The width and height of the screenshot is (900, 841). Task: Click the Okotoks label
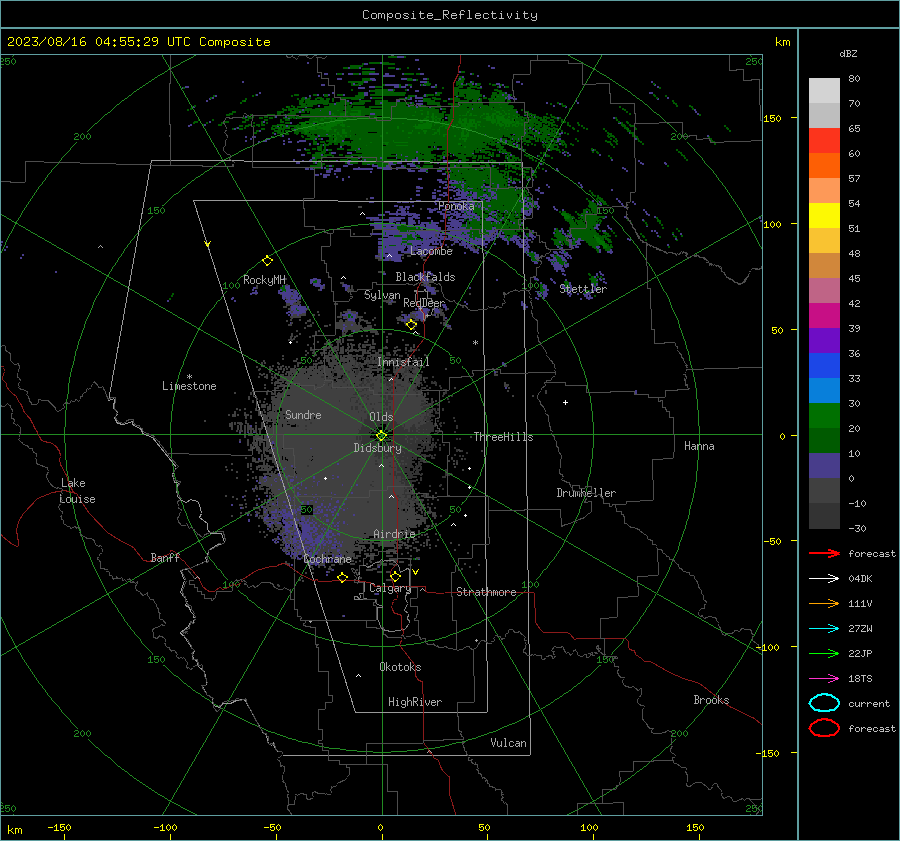pos(400,667)
